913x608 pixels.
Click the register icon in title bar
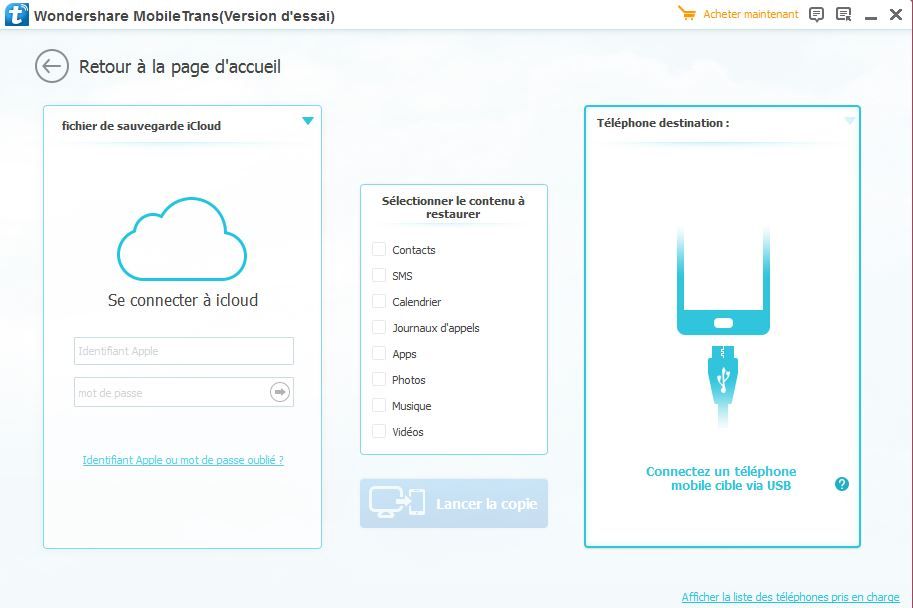point(843,14)
